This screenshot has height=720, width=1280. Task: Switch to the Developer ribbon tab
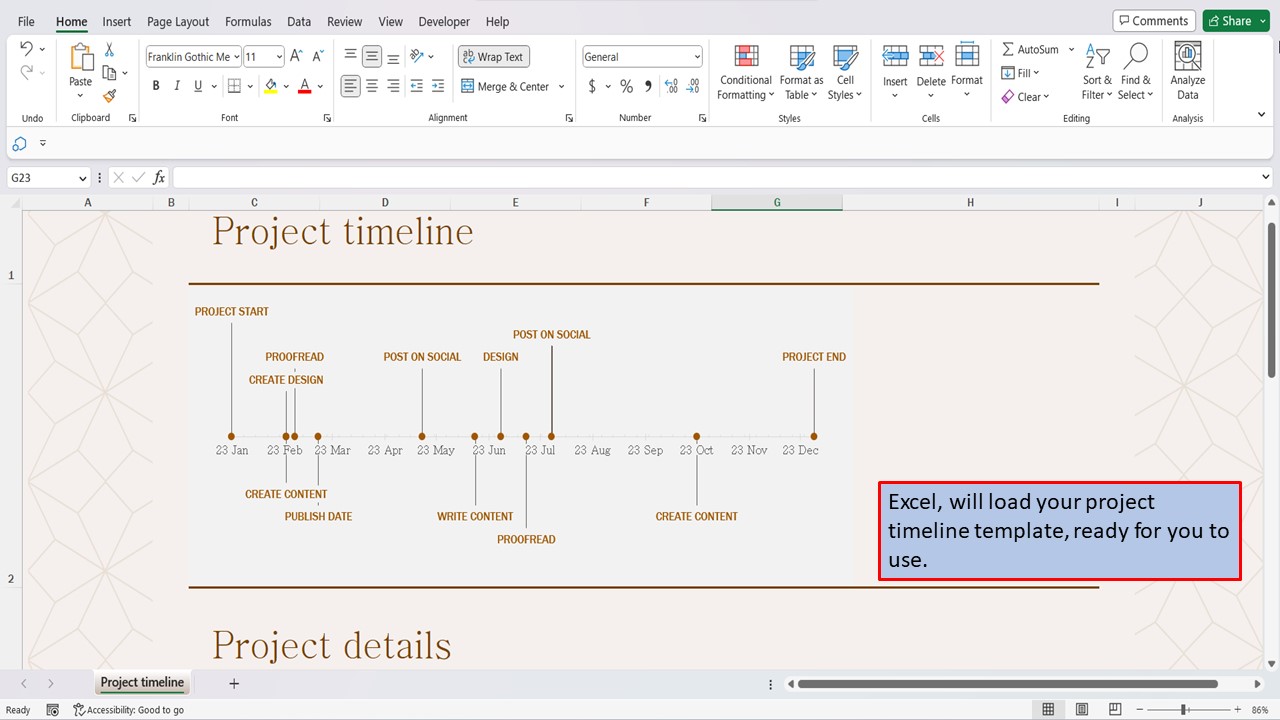443,21
